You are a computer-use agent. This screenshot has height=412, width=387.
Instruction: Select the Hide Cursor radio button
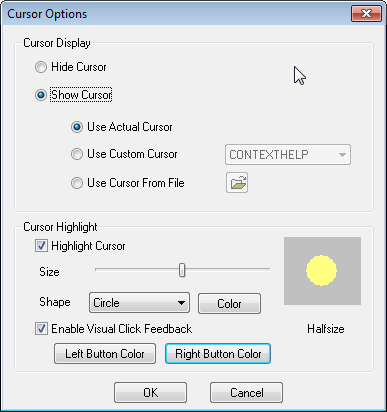point(41,67)
